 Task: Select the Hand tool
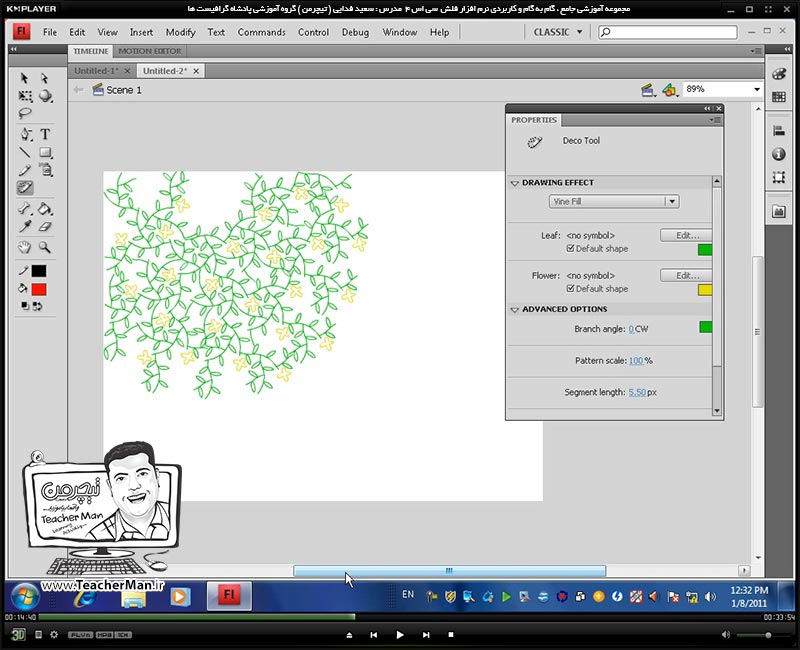(x=24, y=247)
